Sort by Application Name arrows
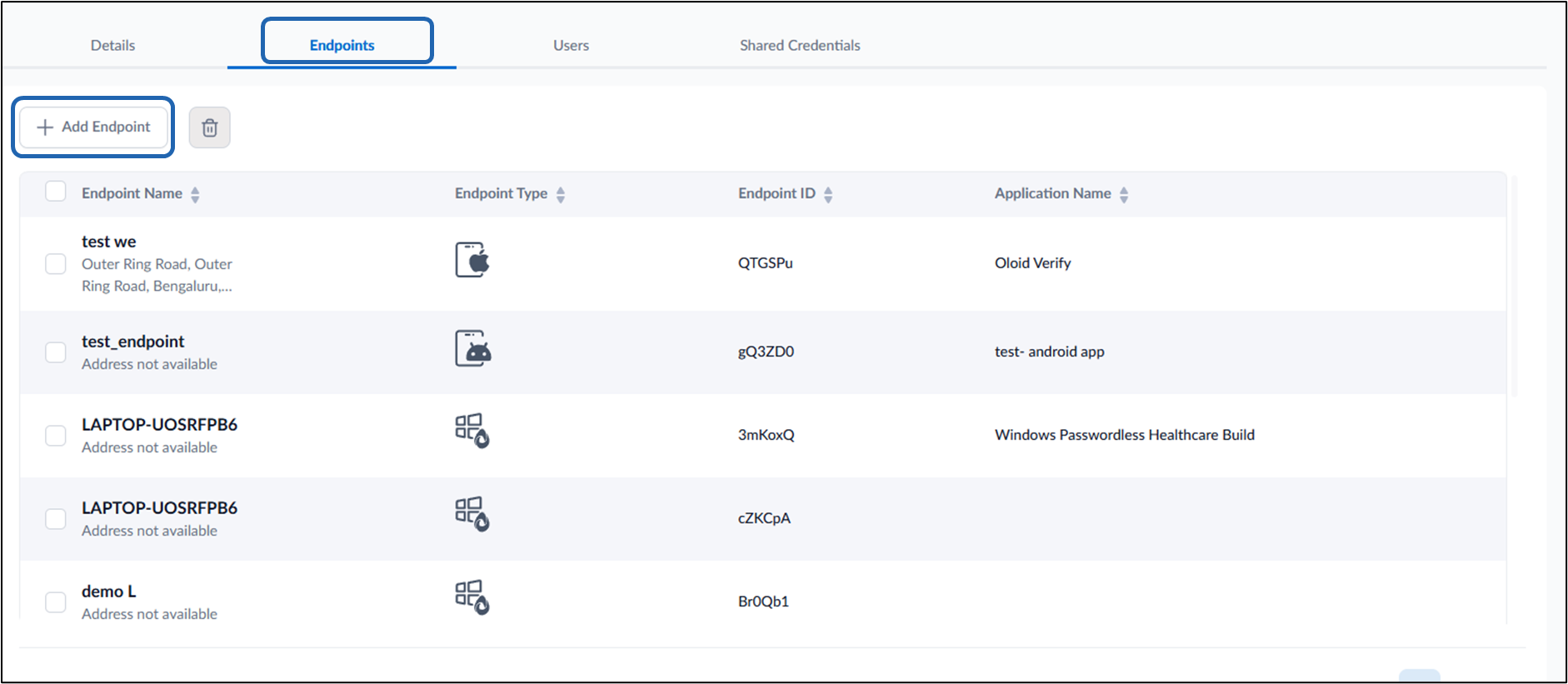1568x684 pixels. coord(1124,194)
